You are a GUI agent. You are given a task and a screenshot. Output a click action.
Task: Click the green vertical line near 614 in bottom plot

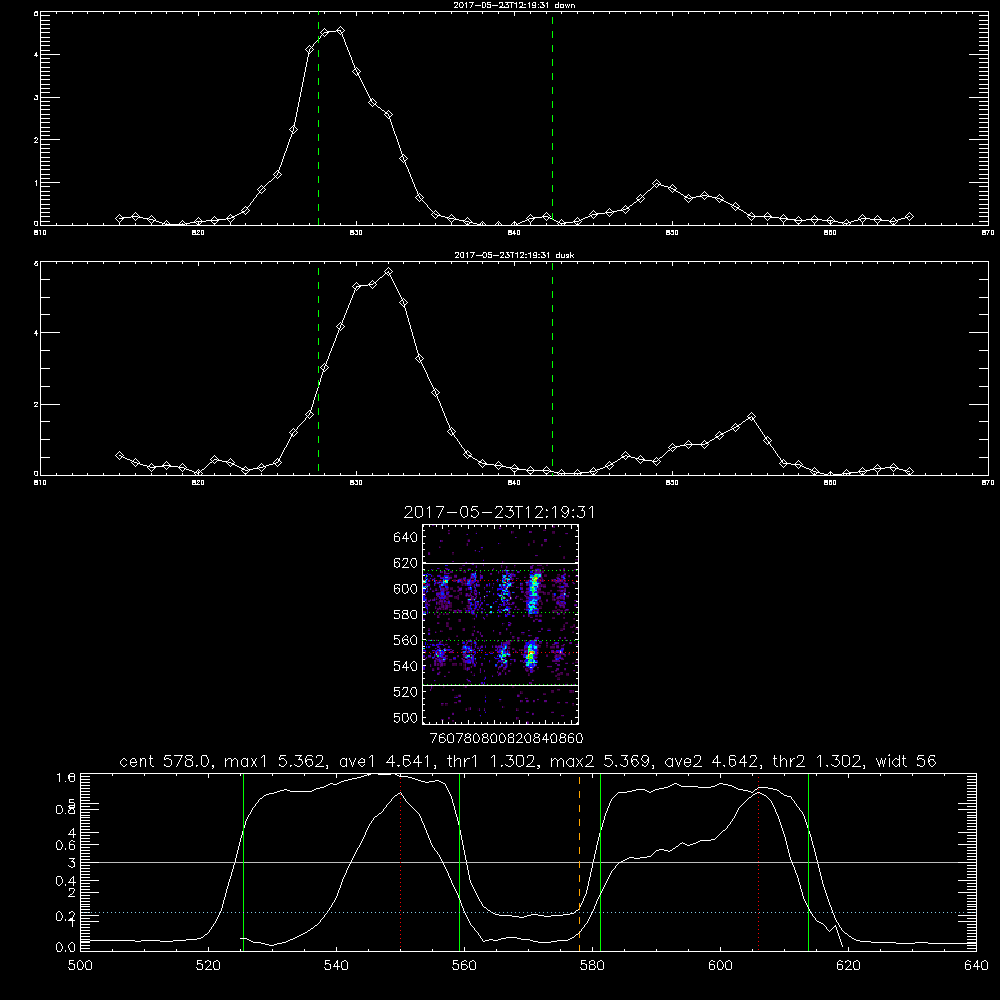(808, 862)
